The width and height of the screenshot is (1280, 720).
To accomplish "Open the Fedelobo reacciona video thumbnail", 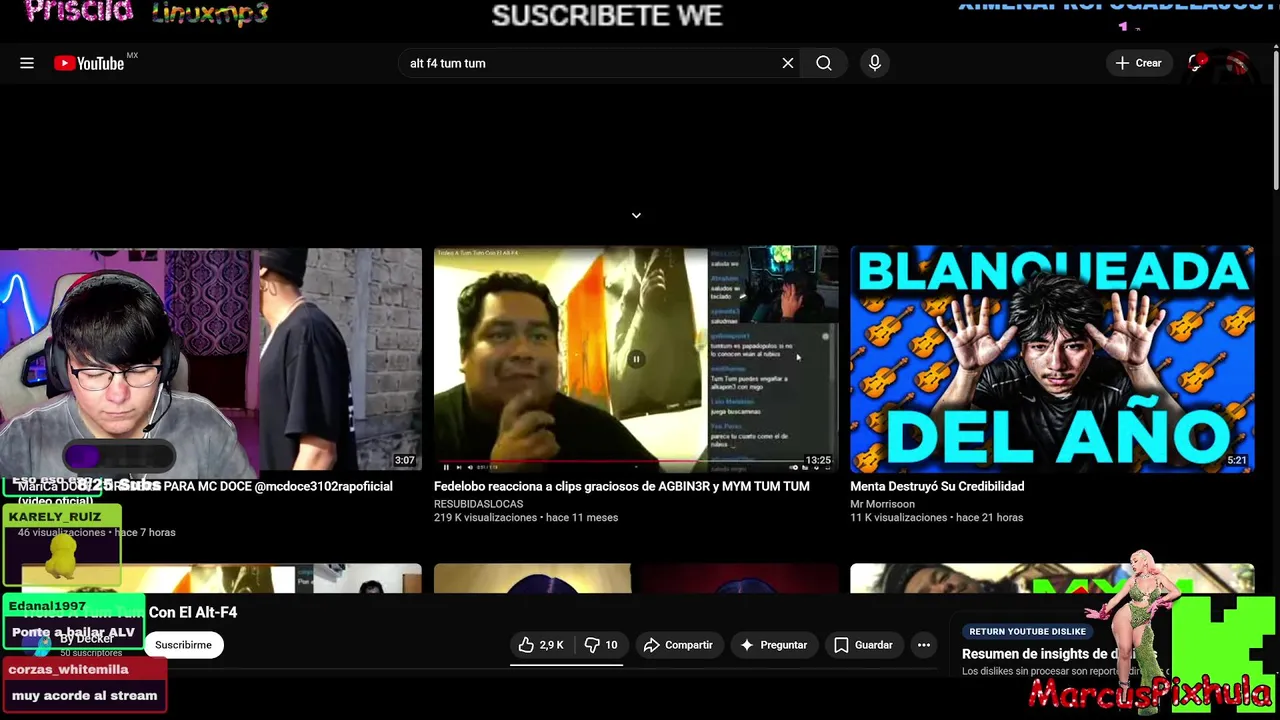I will pyautogui.click(x=636, y=359).
